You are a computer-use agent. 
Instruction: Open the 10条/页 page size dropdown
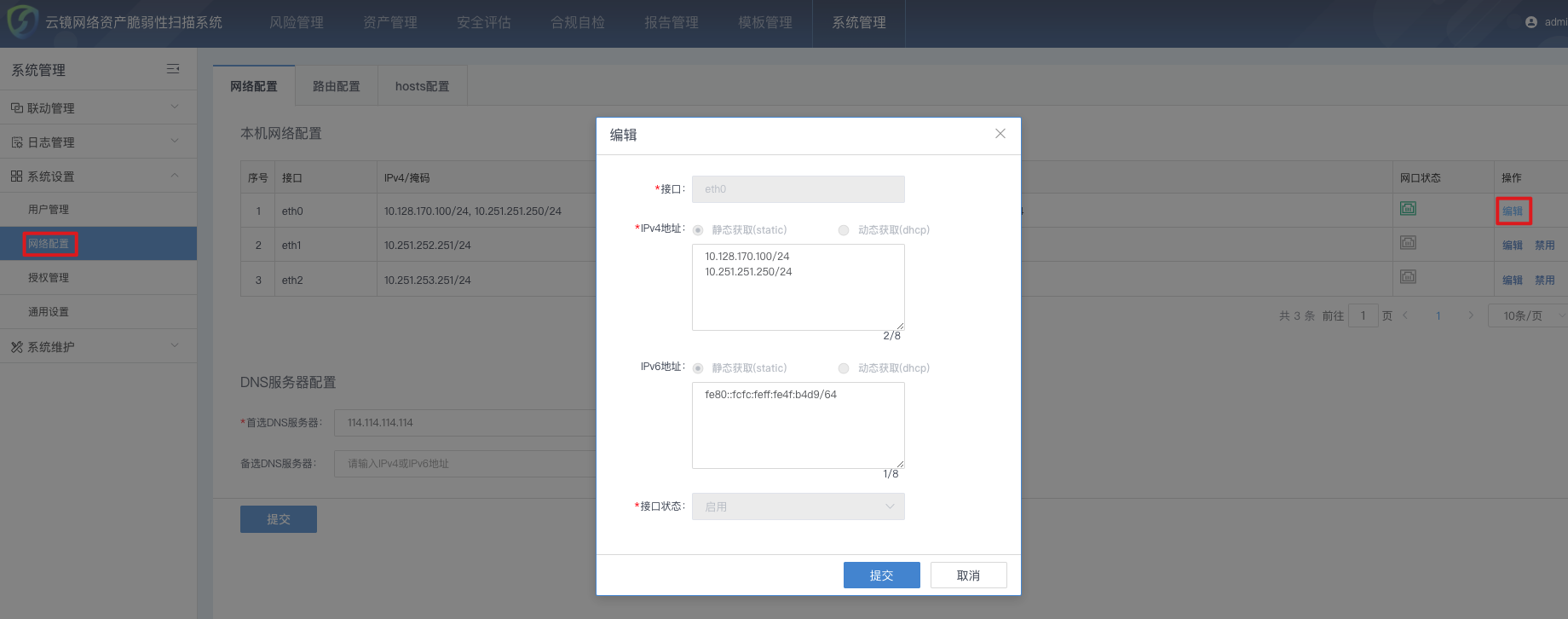[x=1528, y=315]
